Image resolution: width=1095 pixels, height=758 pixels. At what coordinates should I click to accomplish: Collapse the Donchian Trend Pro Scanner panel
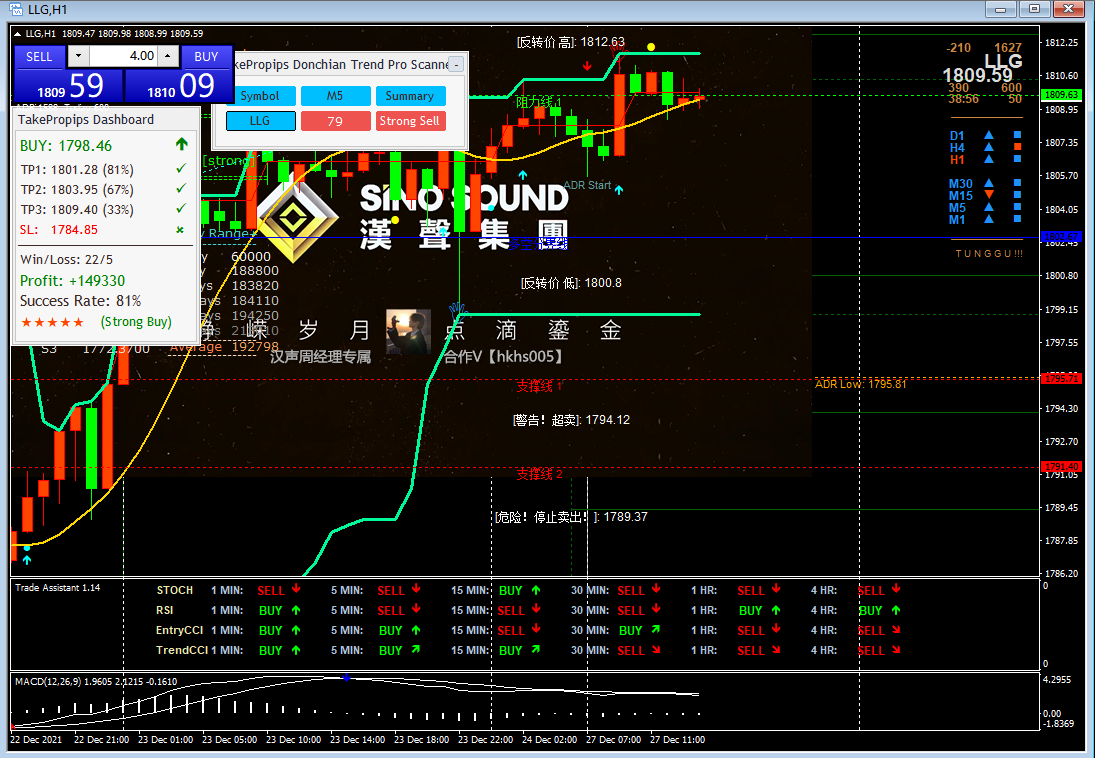pos(456,65)
